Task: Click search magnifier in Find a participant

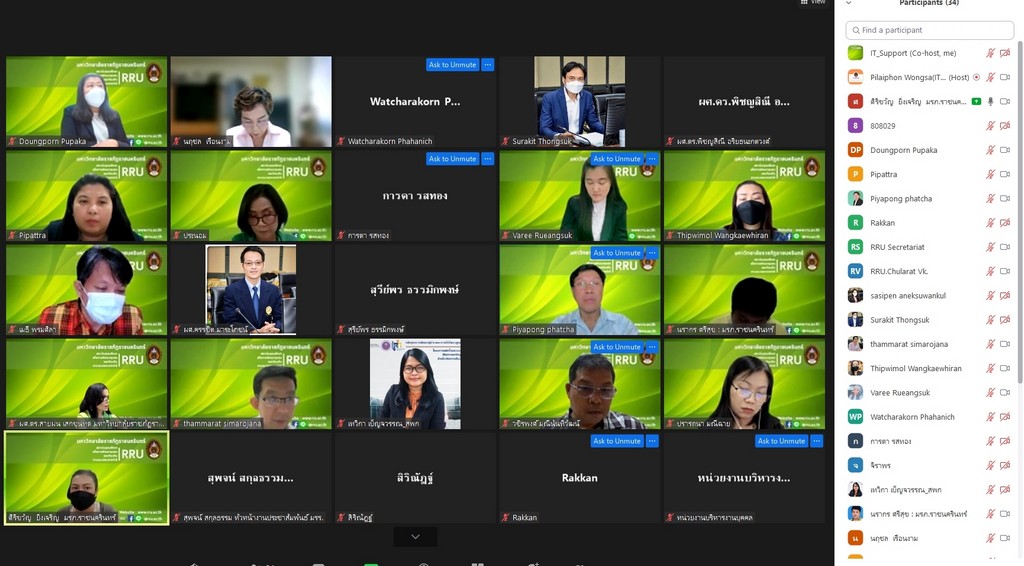Action: (x=856, y=30)
